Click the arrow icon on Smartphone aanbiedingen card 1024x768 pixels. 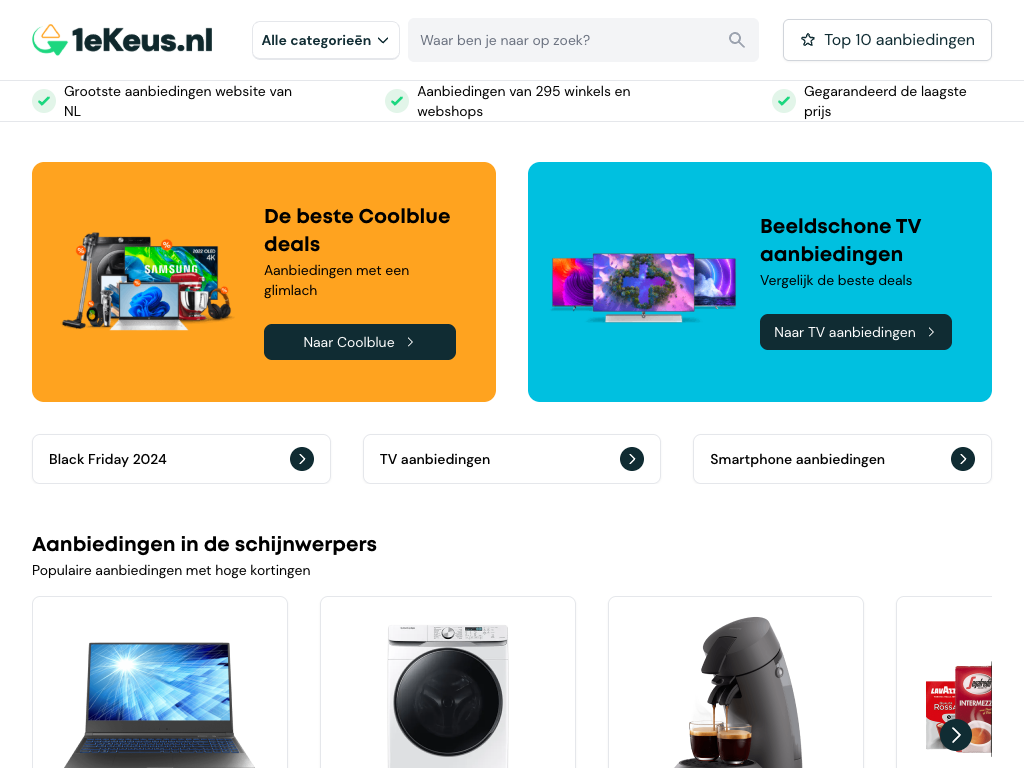click(x=963, y=459)
